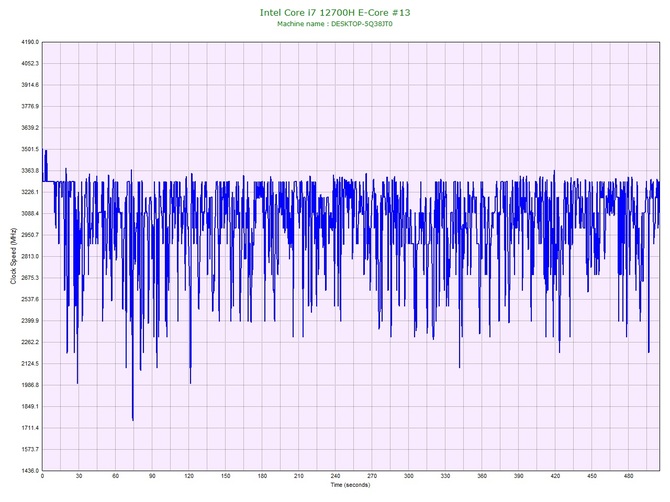Click the 60 seconds x-axis tick label
This screenshot has width=670, height=502.
pos(115,476)
